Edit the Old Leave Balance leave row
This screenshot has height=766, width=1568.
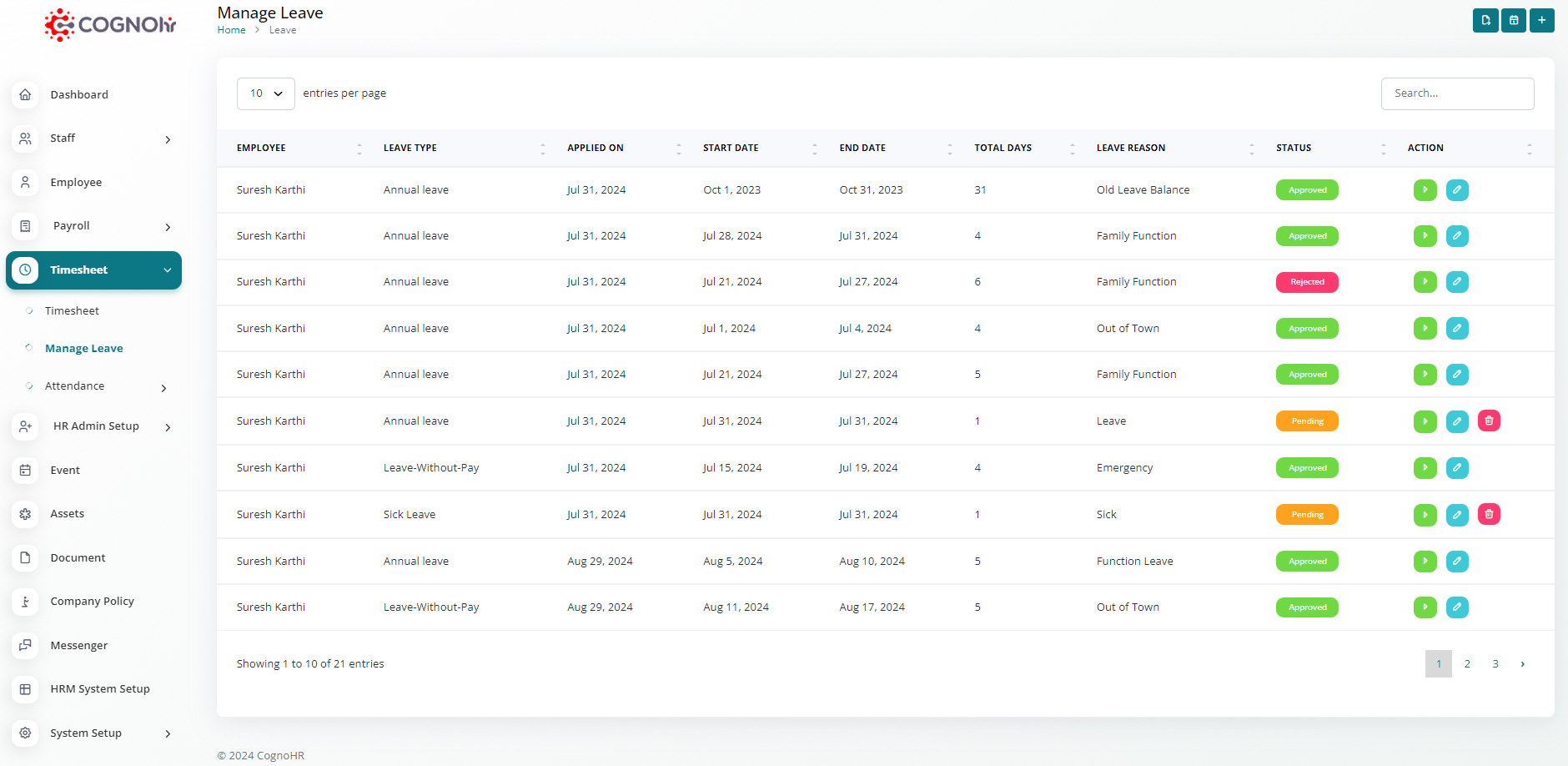(1456, 190)
